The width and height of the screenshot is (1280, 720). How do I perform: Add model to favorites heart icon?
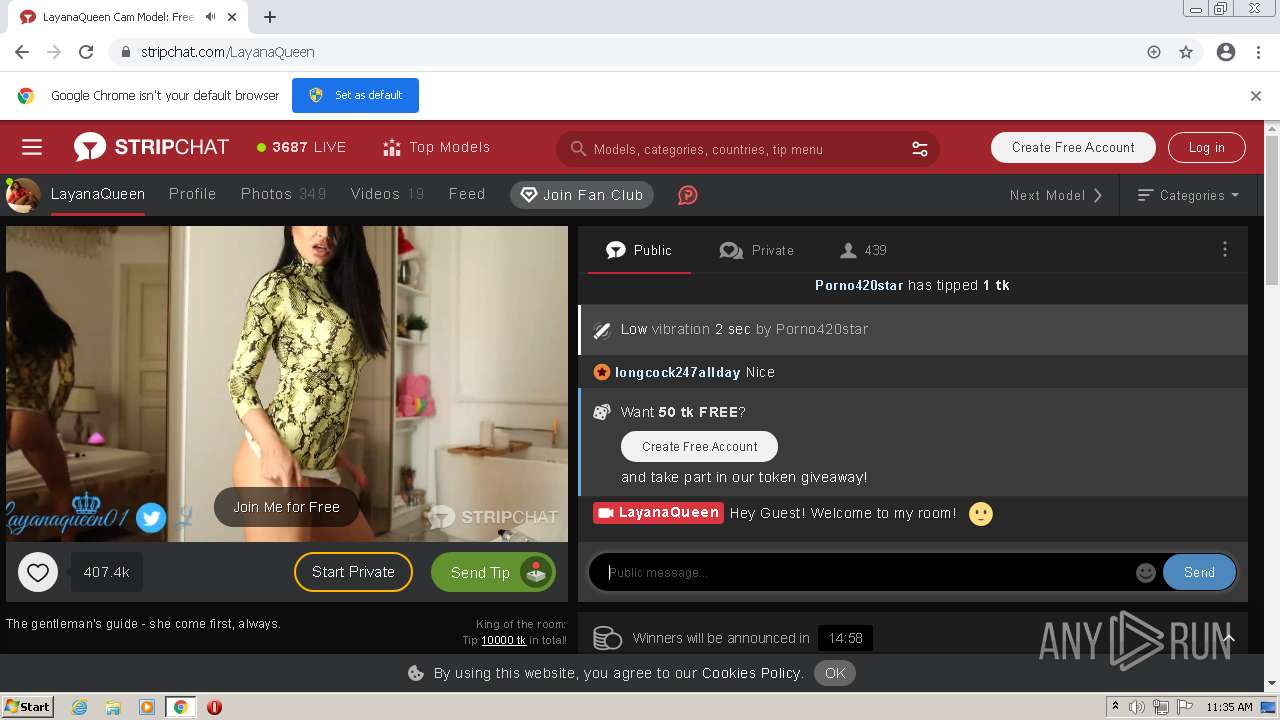click(x=38, y=572)
